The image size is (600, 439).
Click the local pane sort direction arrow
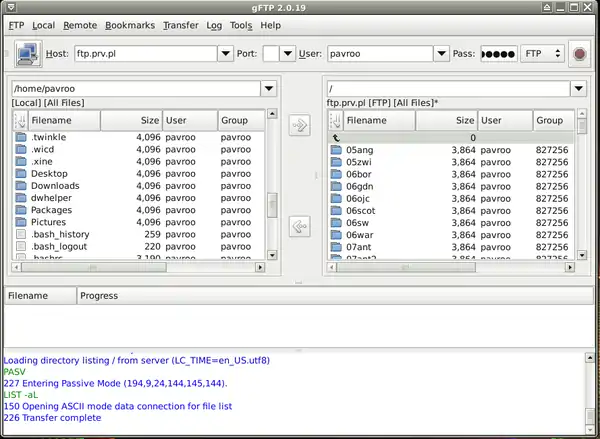21,120
